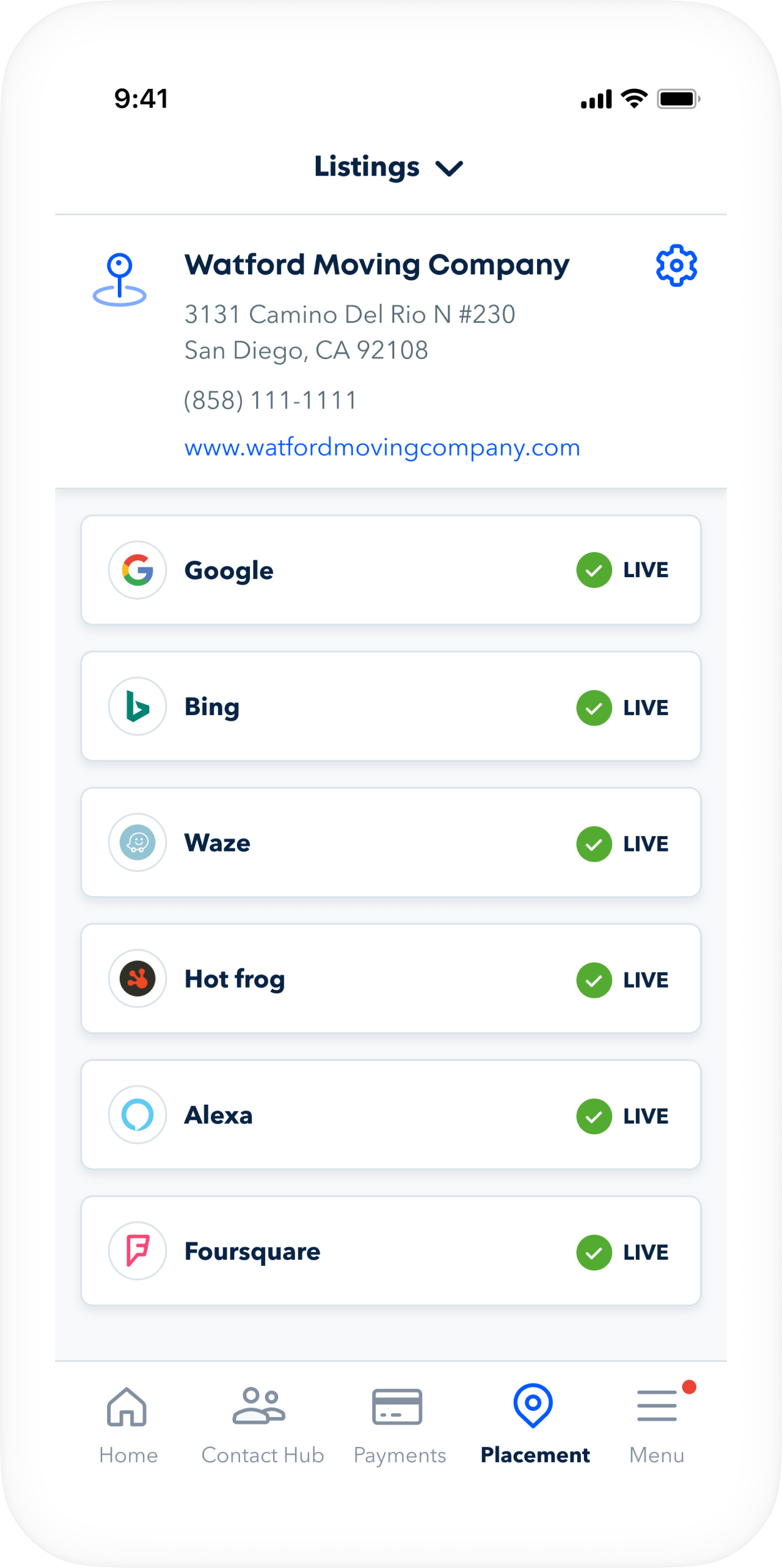Tap the Waze logo icon
The height and width of the screenshot is (1568, 782).
coord(138,842)
